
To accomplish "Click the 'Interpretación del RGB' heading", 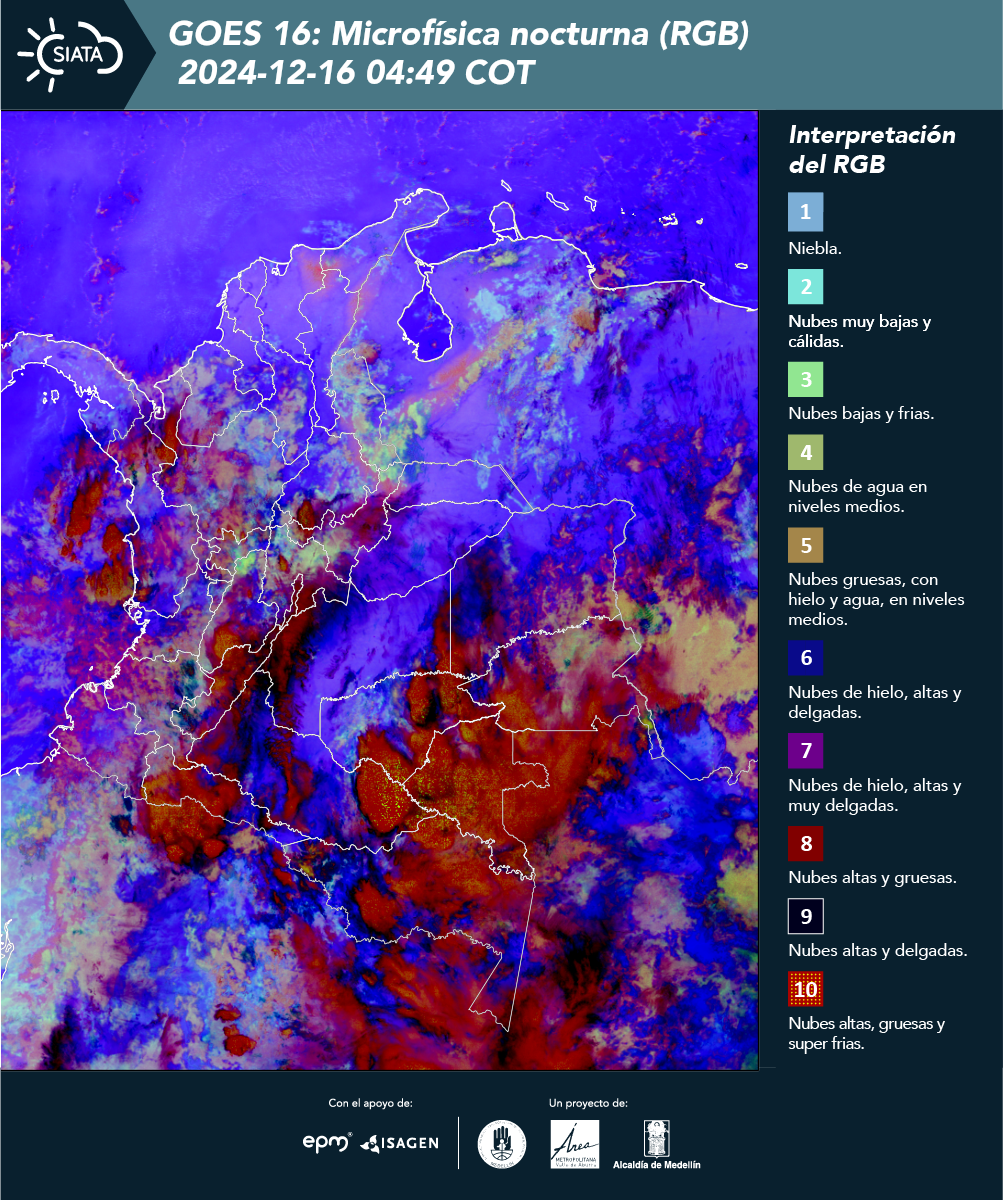I will tap(872, 150).
